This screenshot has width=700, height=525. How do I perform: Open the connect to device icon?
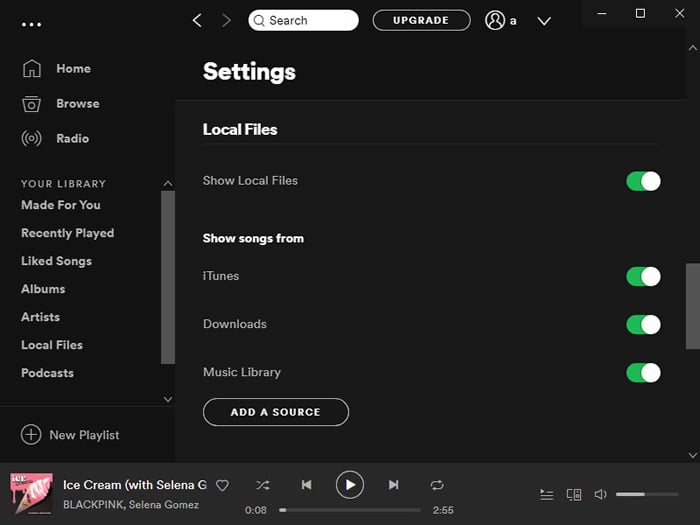[x=574, y=495]
